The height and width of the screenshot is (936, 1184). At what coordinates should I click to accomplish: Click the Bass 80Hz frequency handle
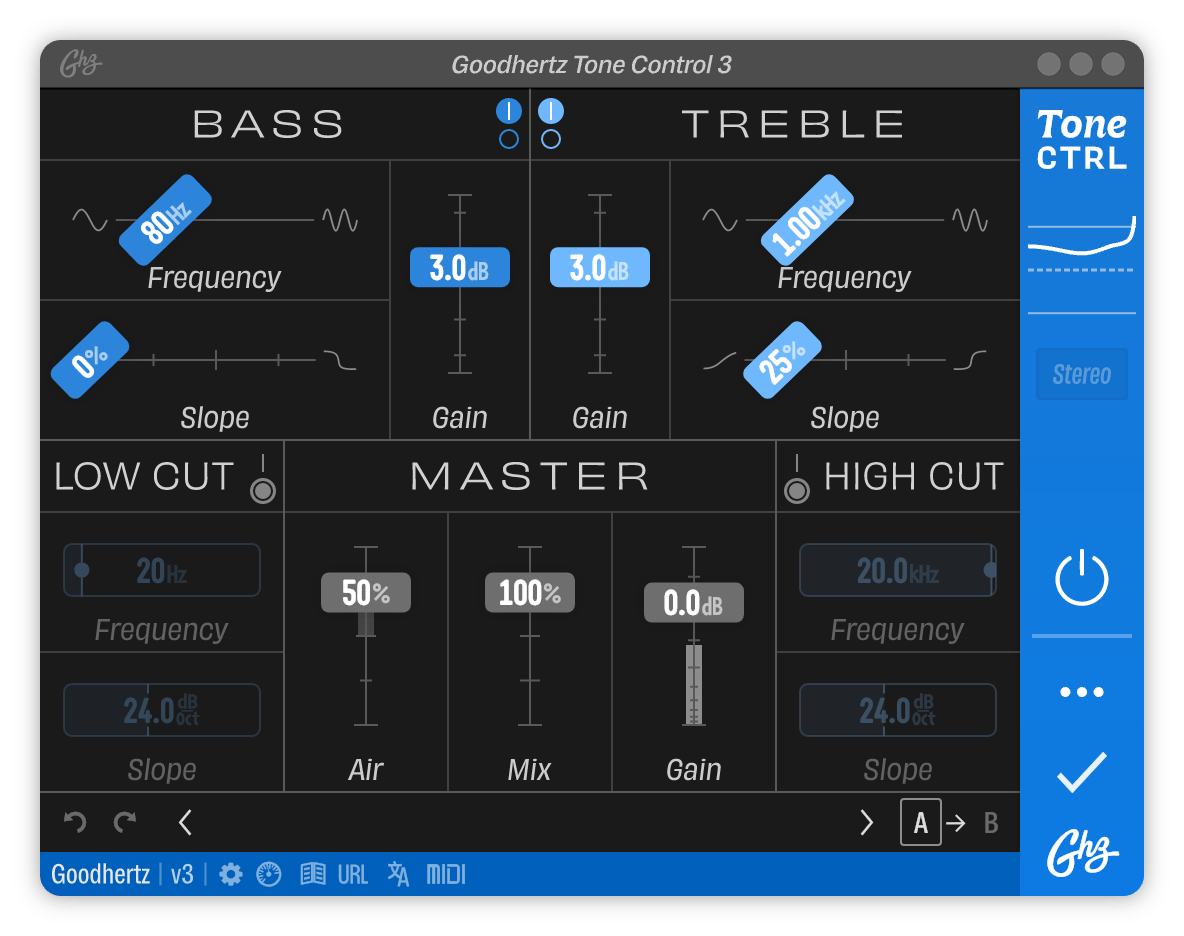coord(165,220)
